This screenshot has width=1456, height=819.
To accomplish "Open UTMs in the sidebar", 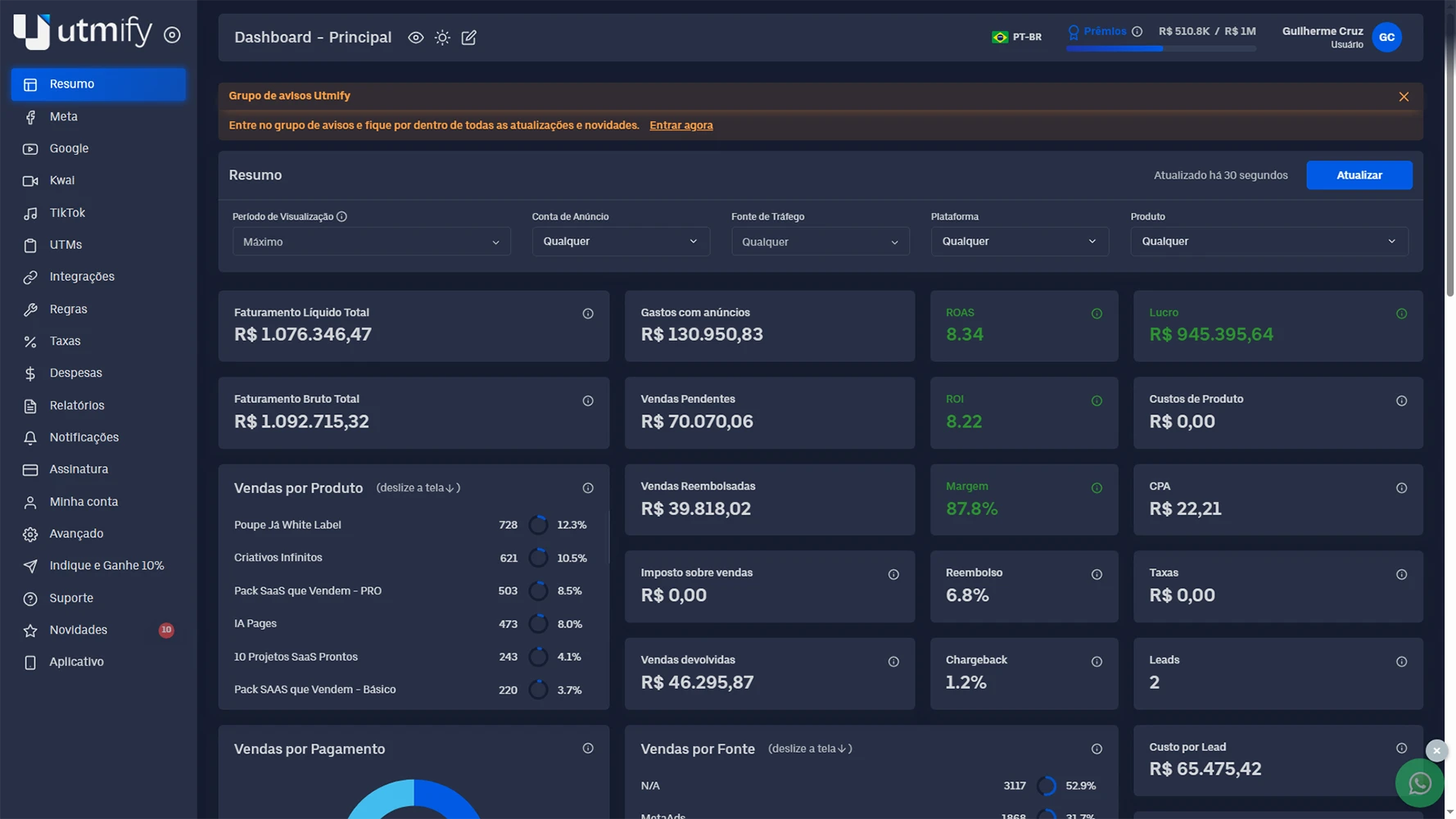I will (x=98, y=245).
